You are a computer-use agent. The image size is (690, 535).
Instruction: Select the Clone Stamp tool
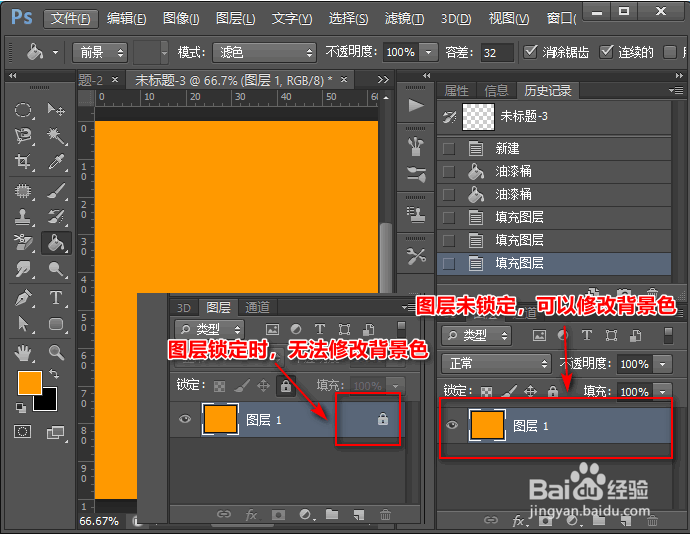23,216
